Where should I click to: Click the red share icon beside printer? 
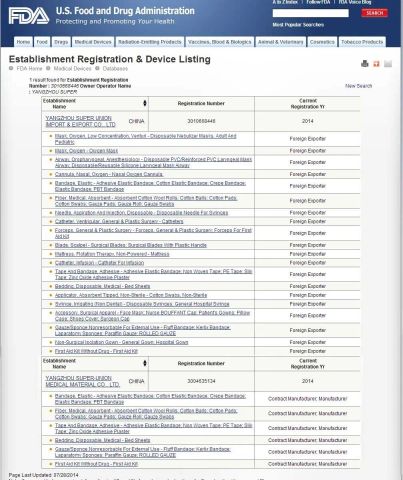click(x=376, y=64)
